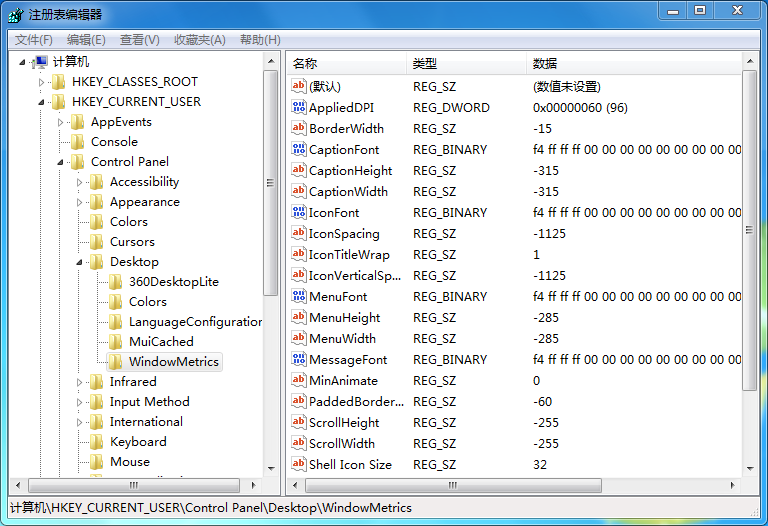Click the tree pane vertical scrollbar thumb
The height and width of the screenshot is (526, 768).
click(x=270, y=183)
